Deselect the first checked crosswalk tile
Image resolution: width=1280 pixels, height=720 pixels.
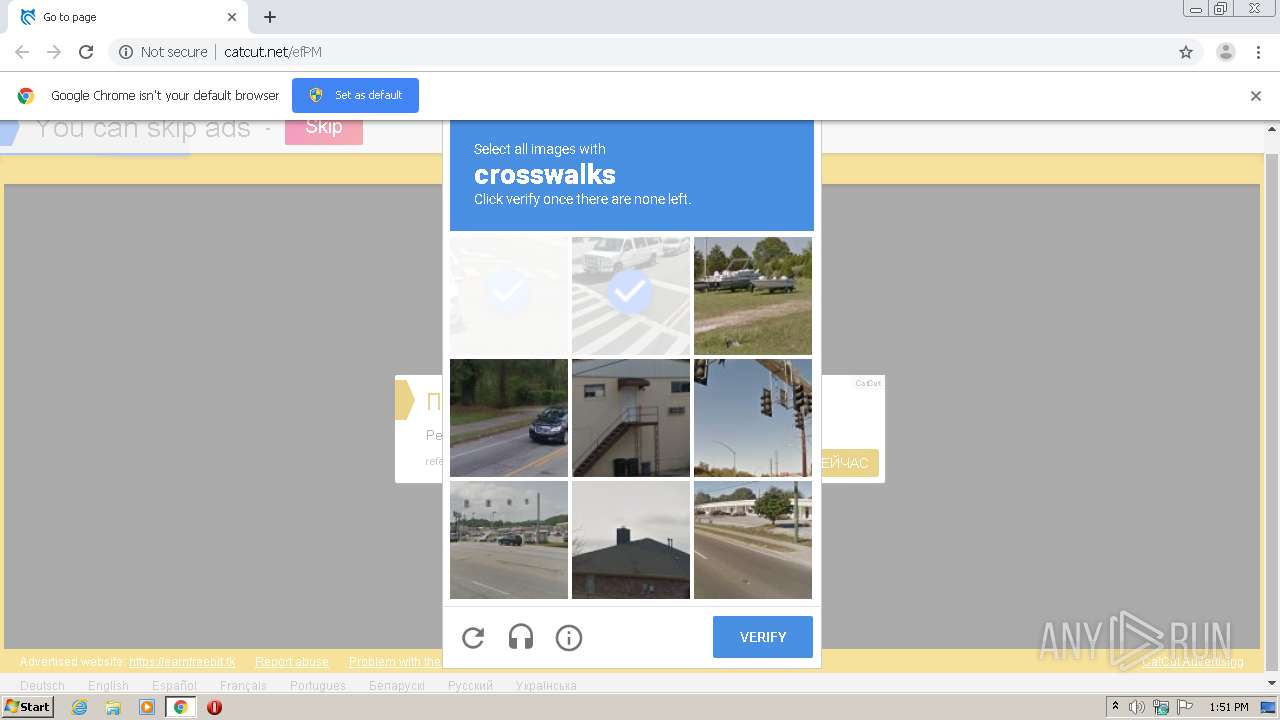(509, 296)
